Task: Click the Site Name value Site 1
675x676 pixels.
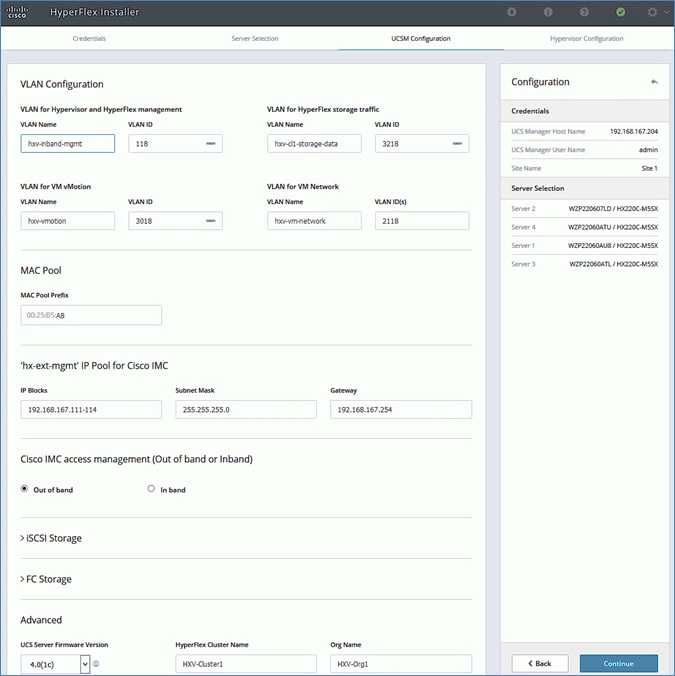Action: (x=650, y=169)
